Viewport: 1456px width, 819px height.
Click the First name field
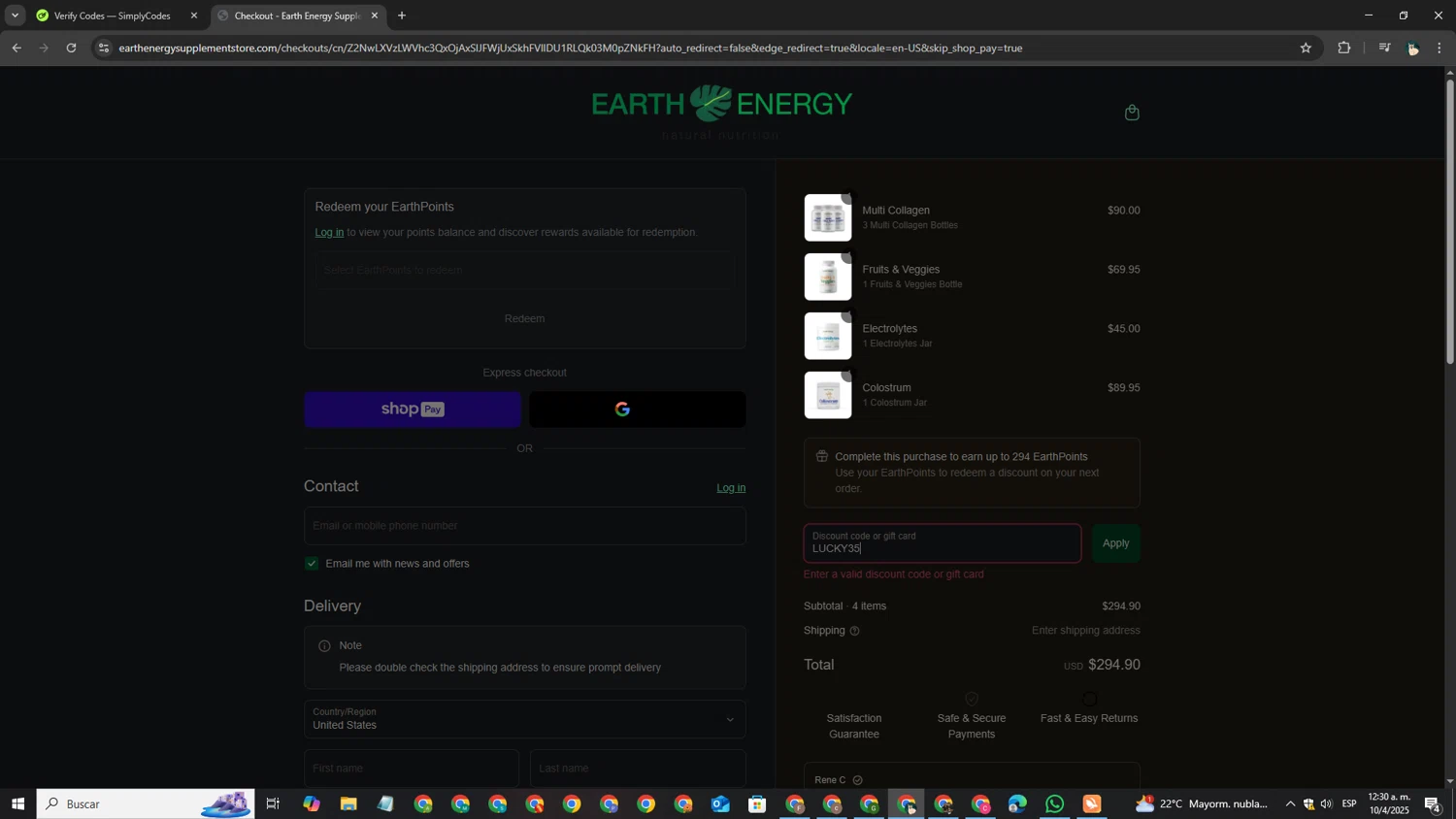click(x=412, y=768)
